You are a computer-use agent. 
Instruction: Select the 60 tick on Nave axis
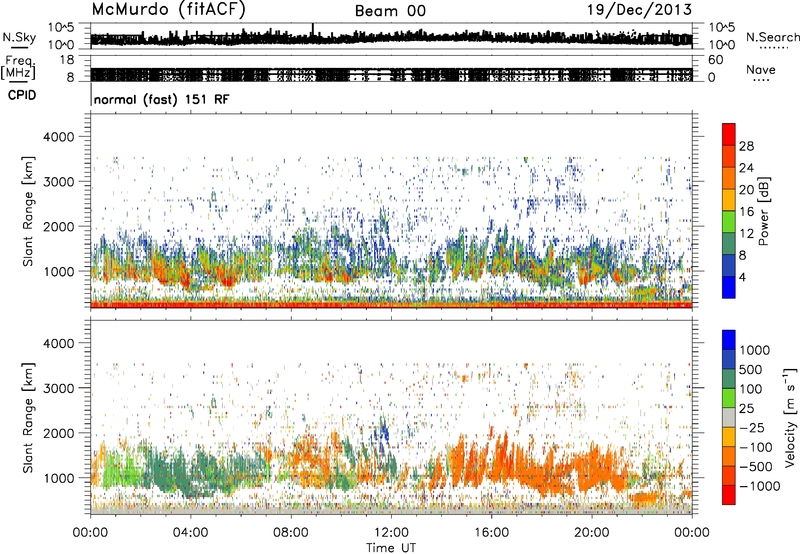[716, 60]
